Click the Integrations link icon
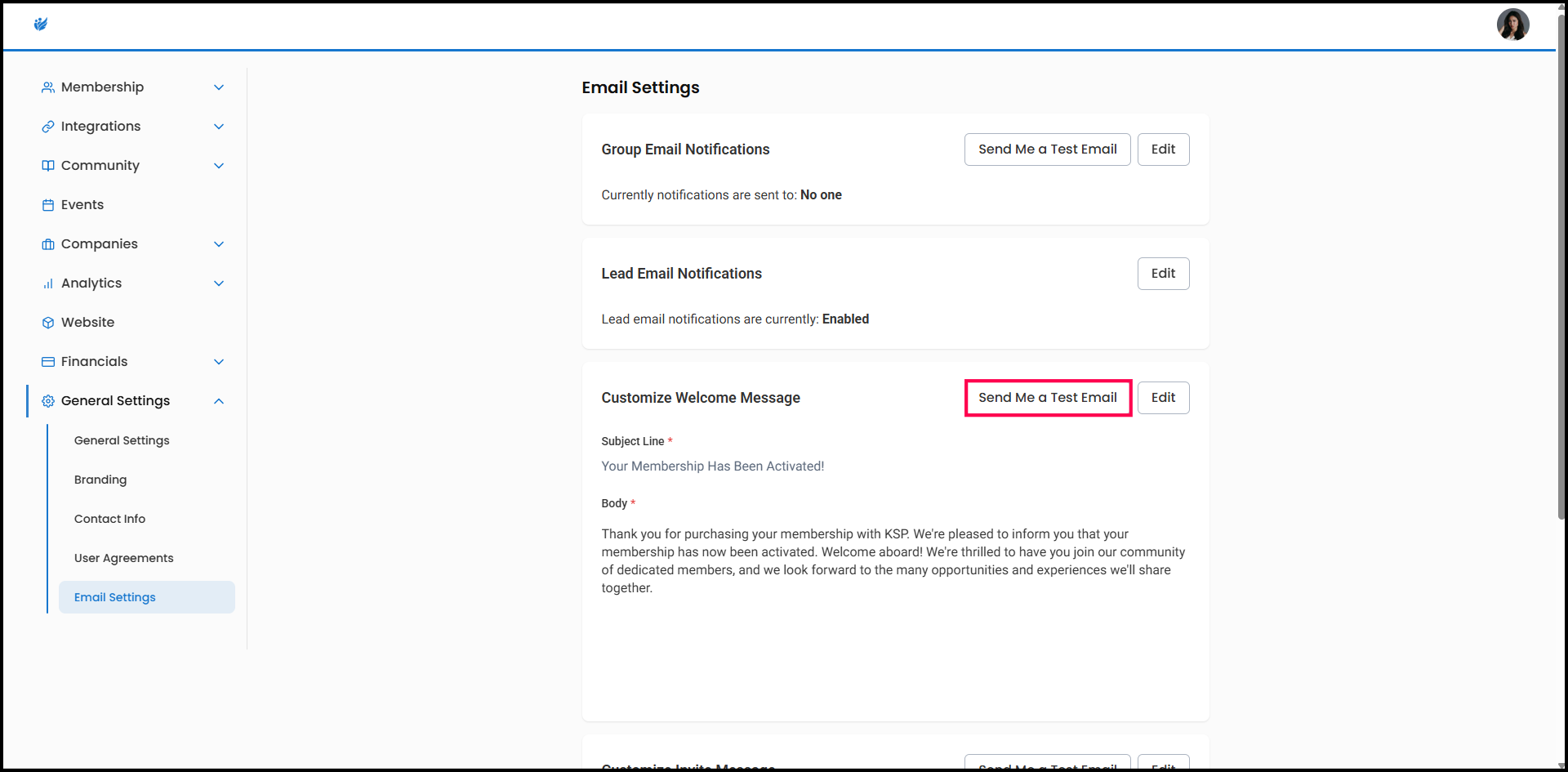 point(48,127)
